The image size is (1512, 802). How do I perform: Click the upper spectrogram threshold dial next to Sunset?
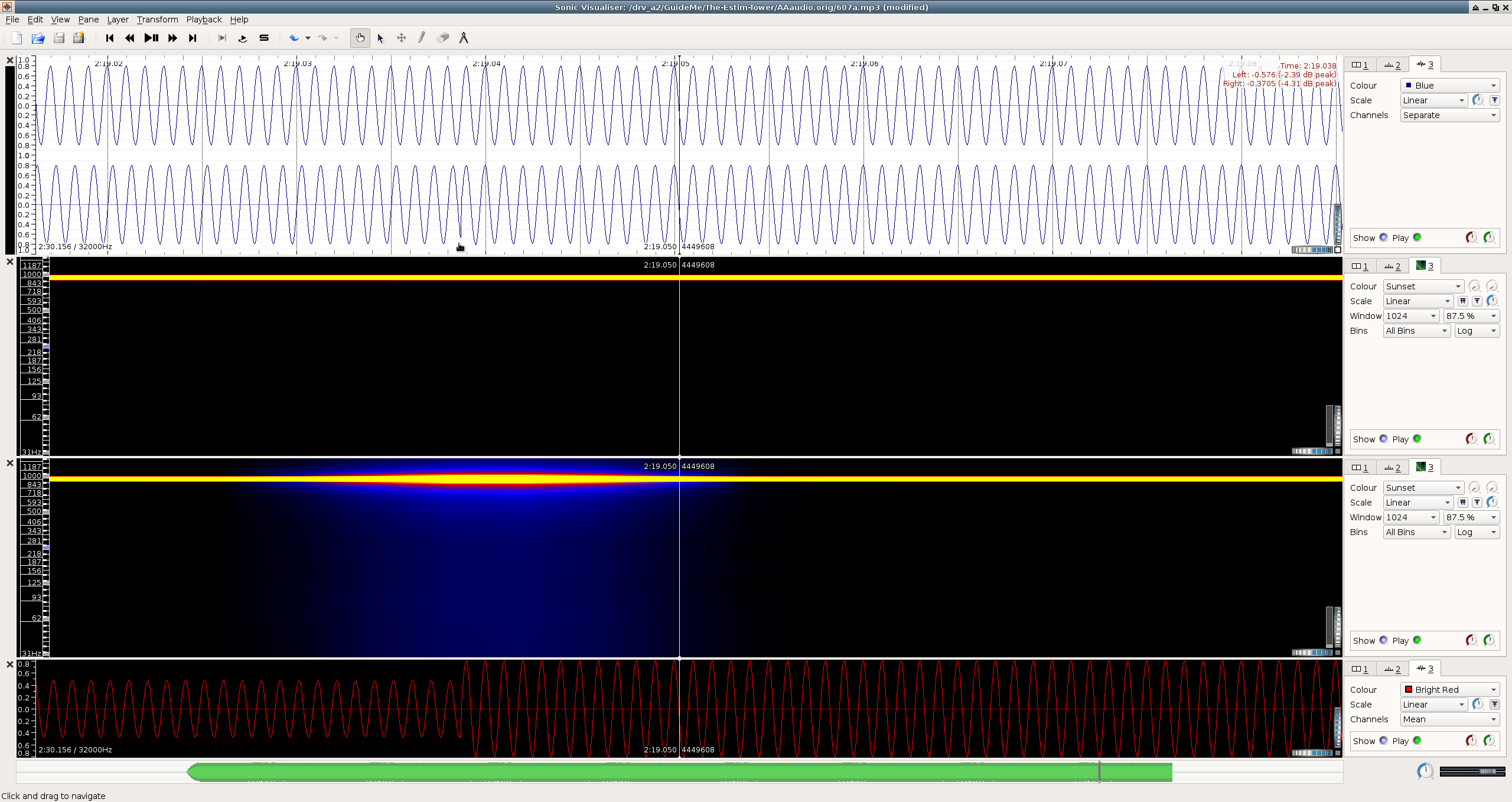[1474, 286]
